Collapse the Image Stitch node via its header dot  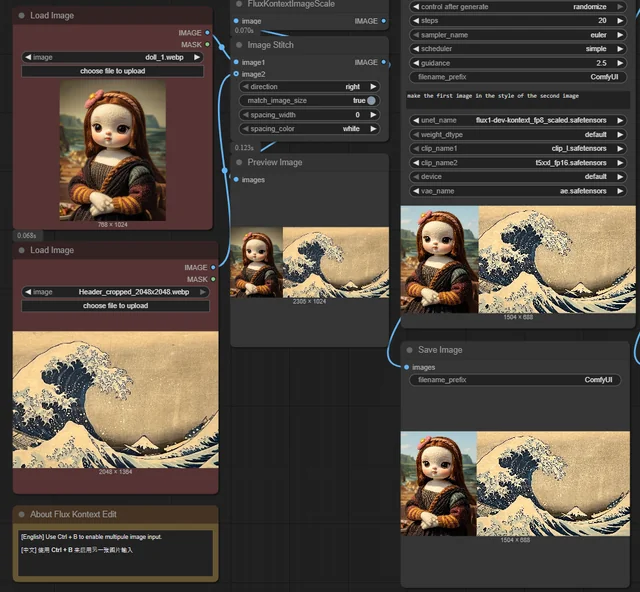click(x=239, y=45)
